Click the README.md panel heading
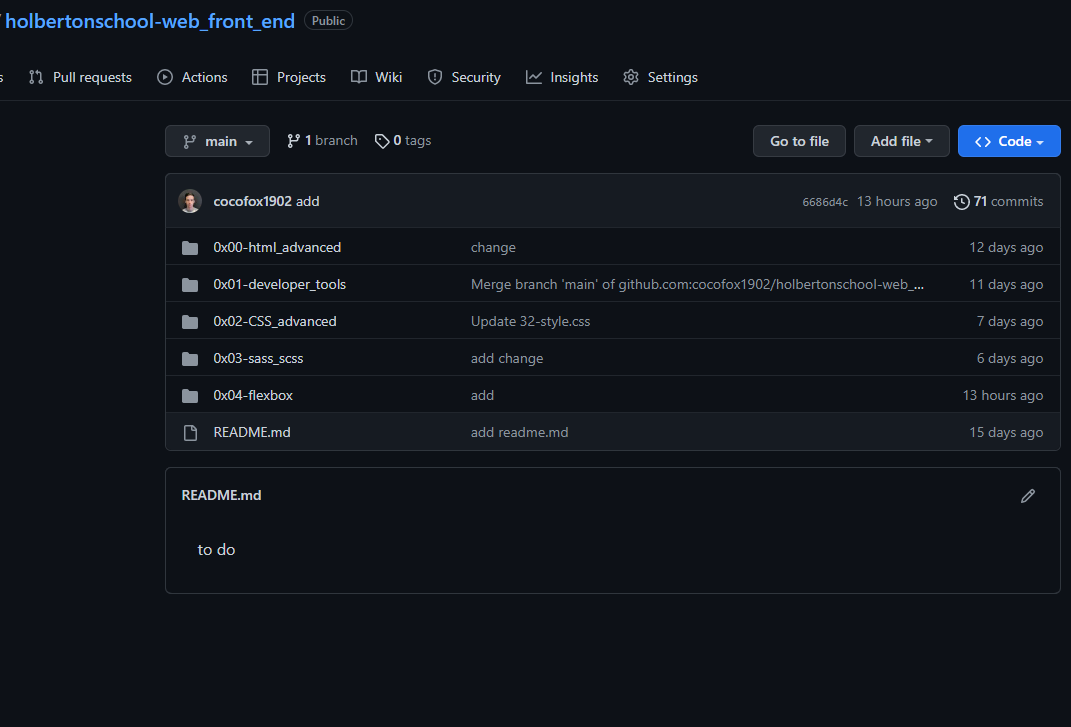Viewport: 1071px width, 727px height. [x=221, y=495]
